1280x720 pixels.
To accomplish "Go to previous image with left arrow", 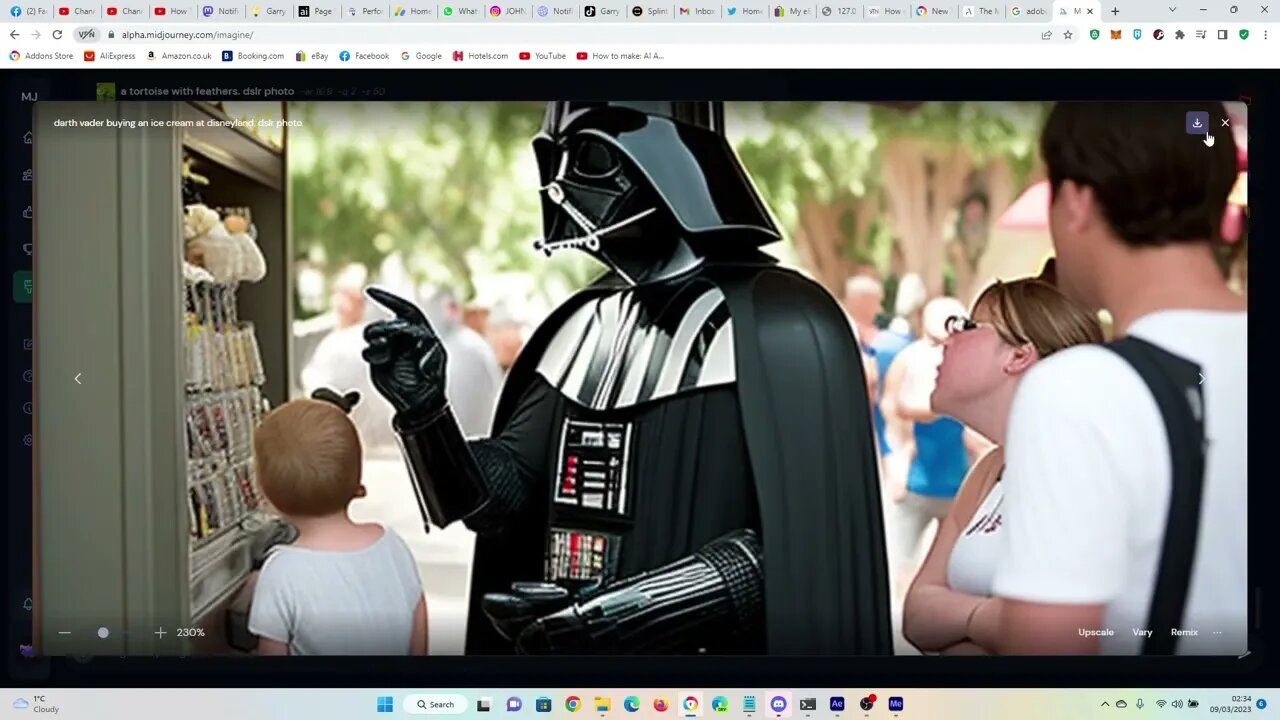I will coord(77,378).
